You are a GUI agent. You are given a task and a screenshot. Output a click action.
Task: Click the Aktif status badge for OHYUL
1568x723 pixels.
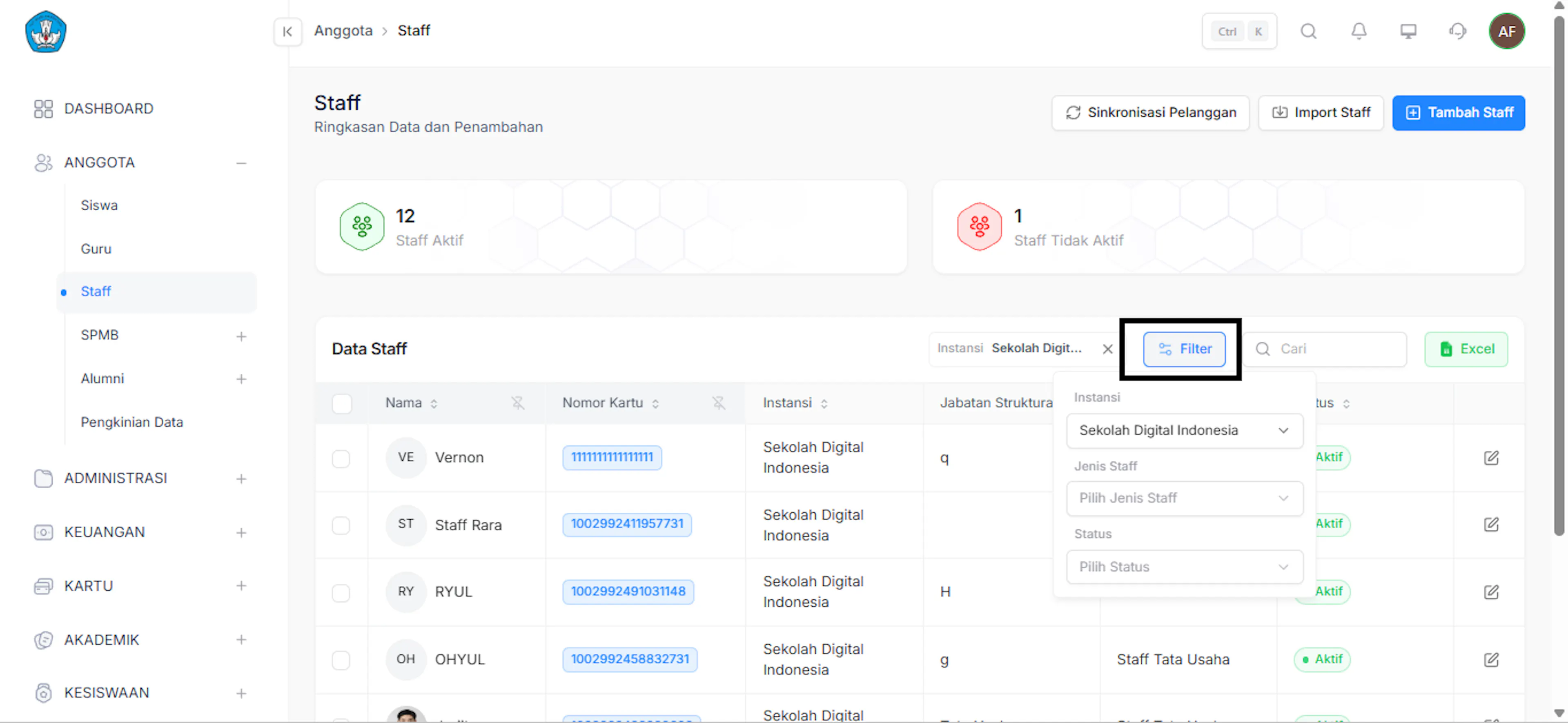coord(1322,659)
